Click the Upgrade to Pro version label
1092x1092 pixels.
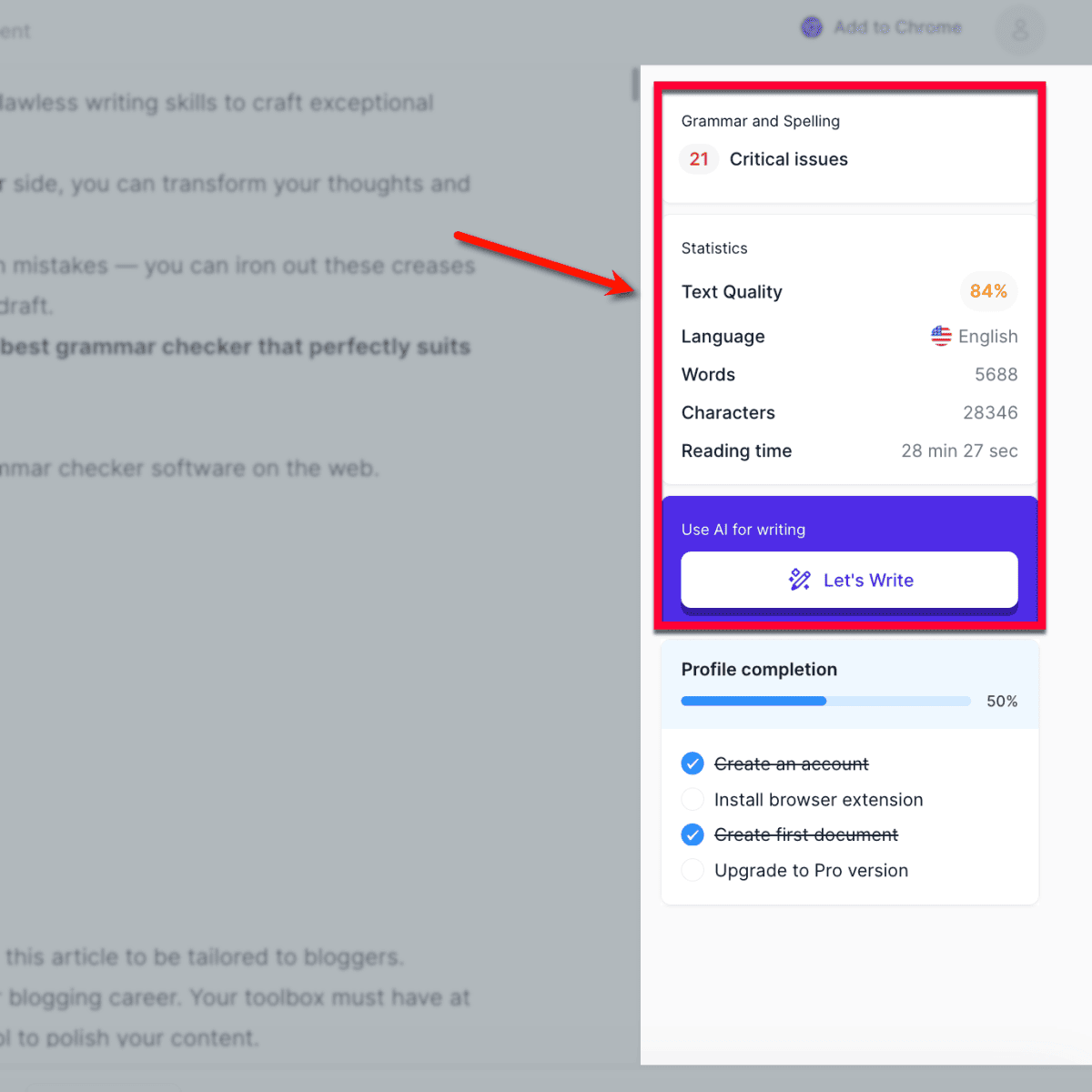click(x=811, y=871)
